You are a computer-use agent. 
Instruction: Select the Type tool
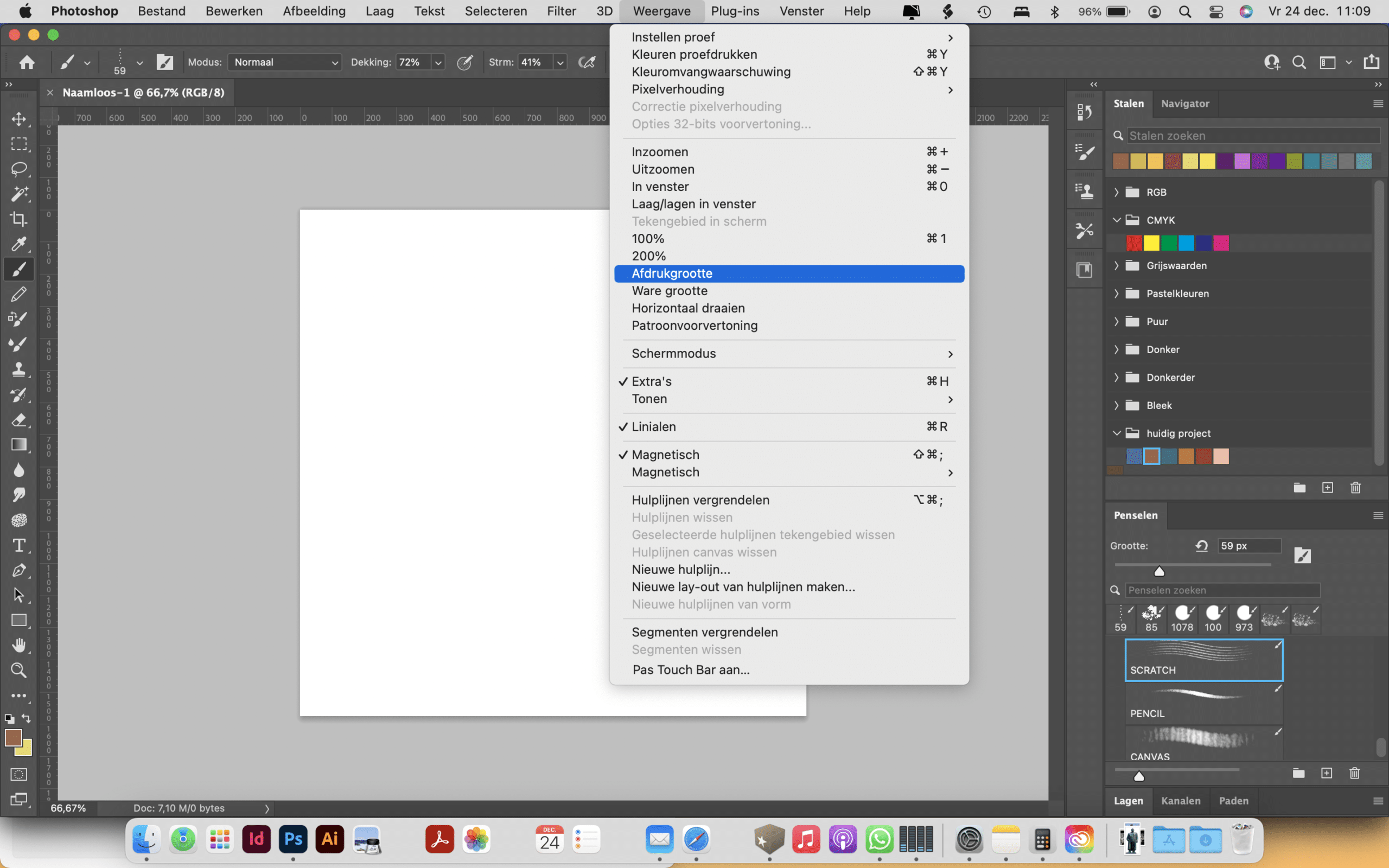click(x=19, y=545)
